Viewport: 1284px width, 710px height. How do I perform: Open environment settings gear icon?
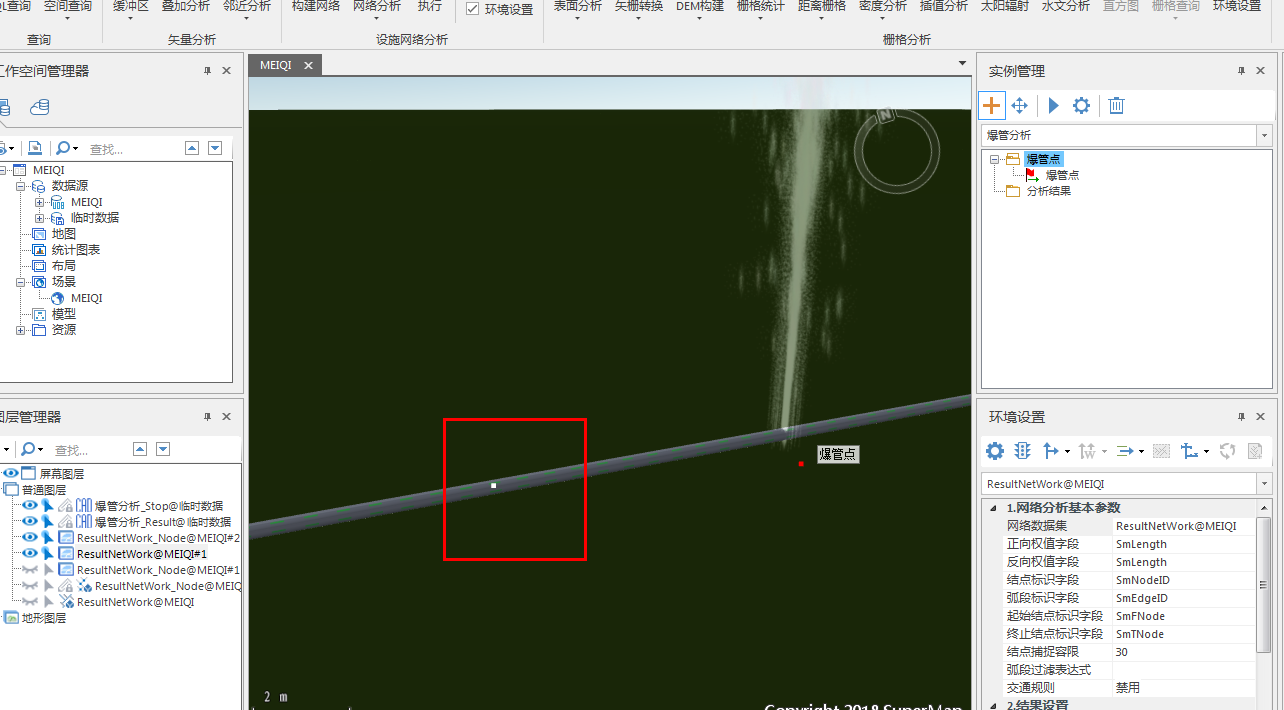995,451
